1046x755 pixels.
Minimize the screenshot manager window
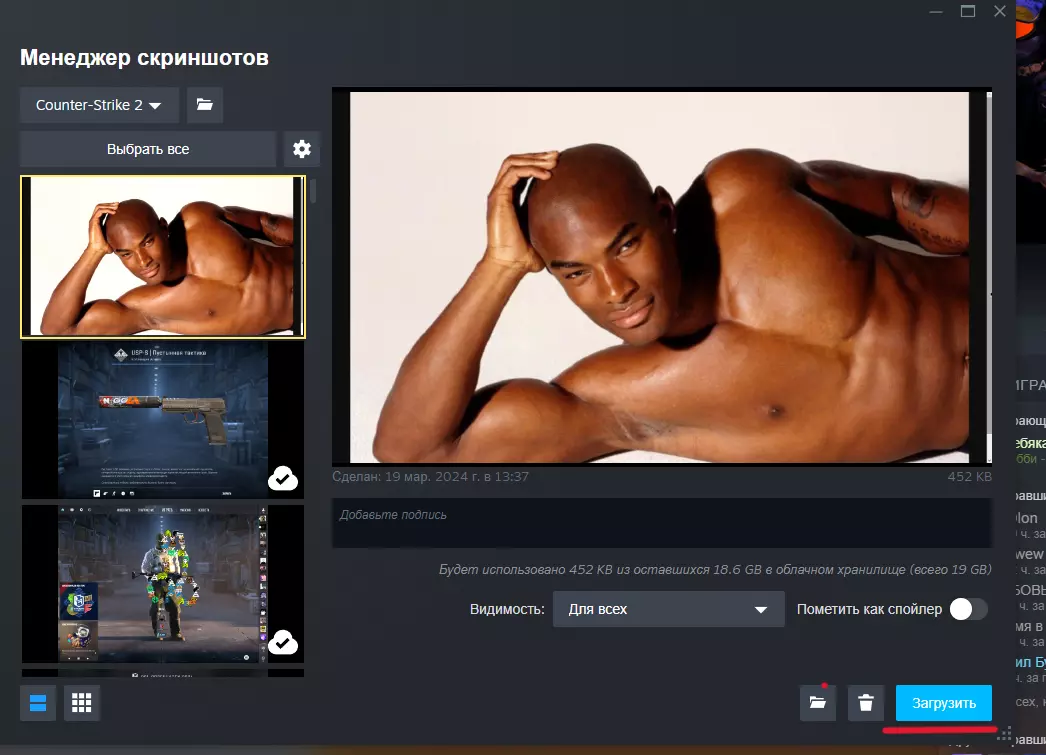[x=936, y=11]
